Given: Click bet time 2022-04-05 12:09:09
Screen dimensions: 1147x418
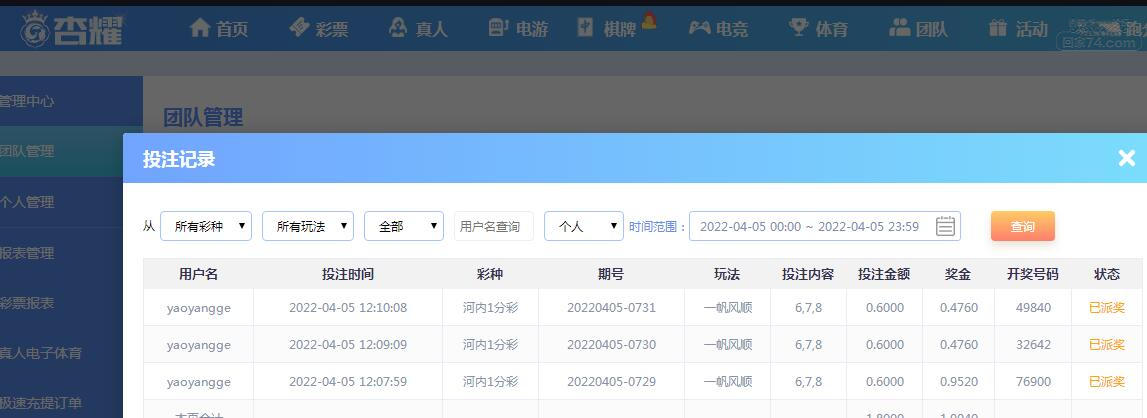Looking at the screenshot, I should [347, 344].
